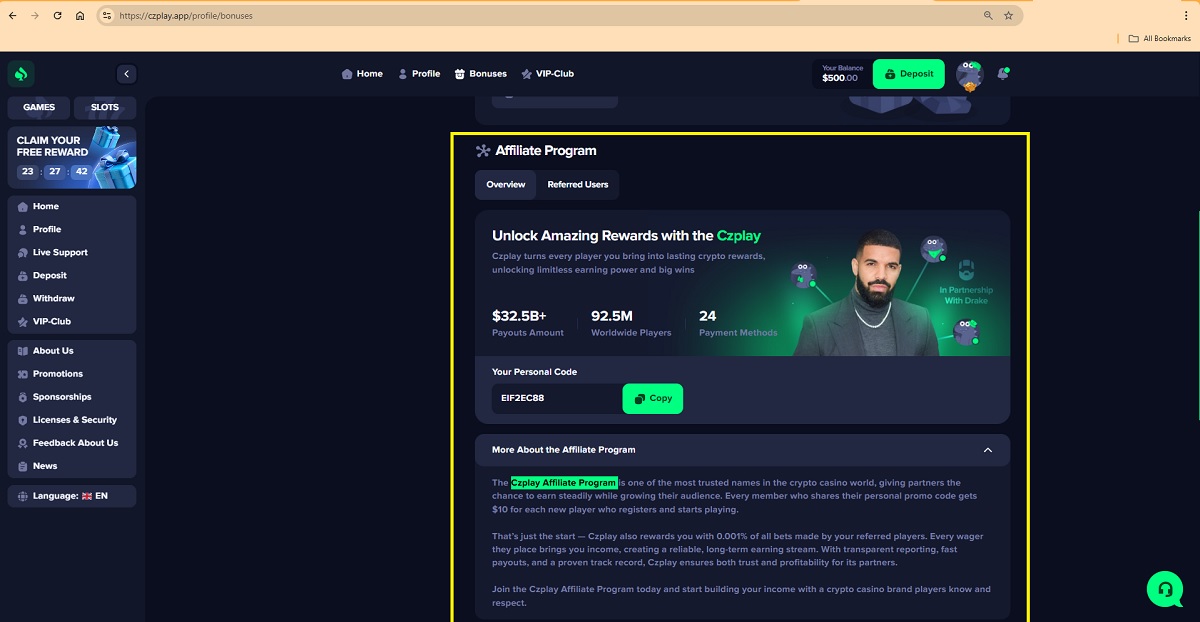
Task: Copy the personal affiliate code
Action: pyautogui.click(x=653, y=398)
